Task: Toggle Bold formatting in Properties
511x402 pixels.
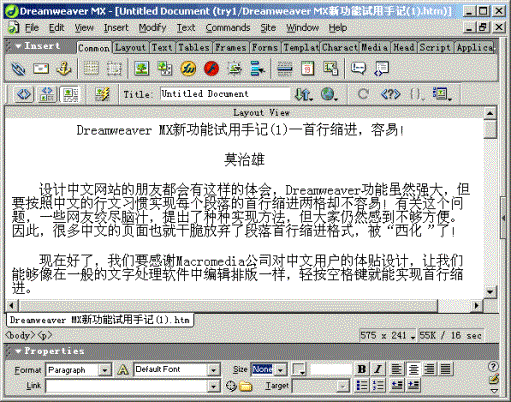Action: coord(361,369)
